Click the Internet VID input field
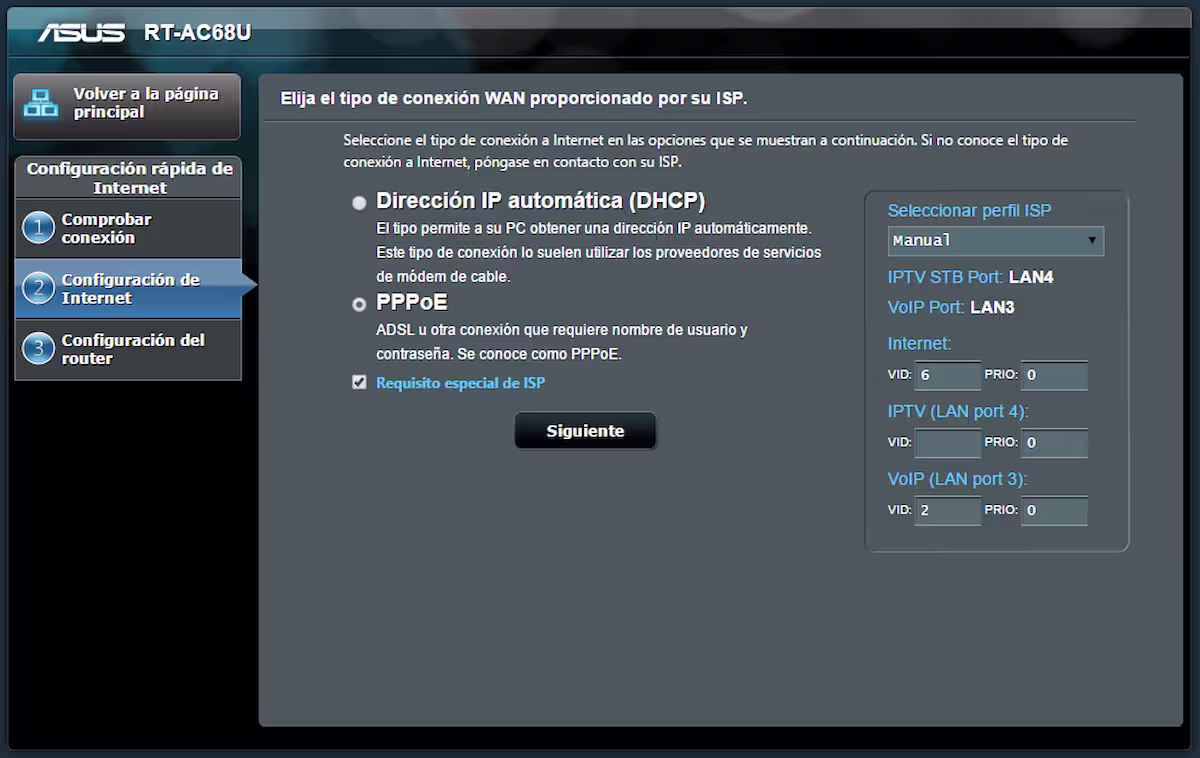The image size is (1200, 758). (948, 375)
